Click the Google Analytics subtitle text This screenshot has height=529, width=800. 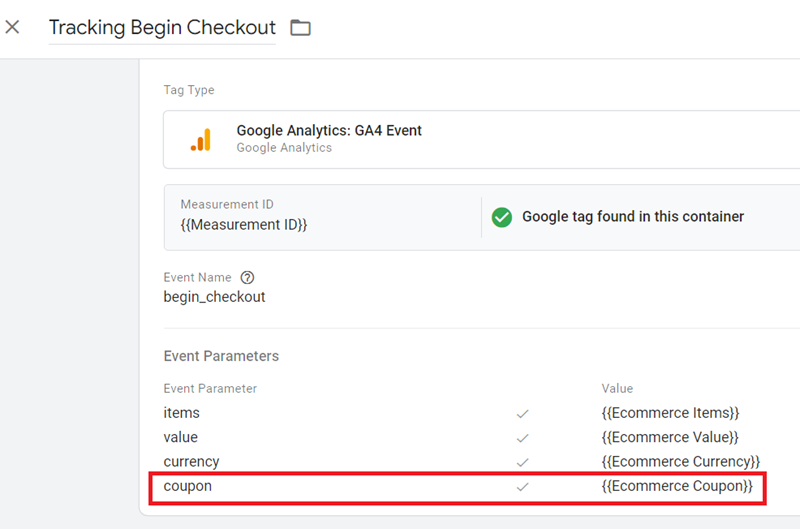pos(284,148)
